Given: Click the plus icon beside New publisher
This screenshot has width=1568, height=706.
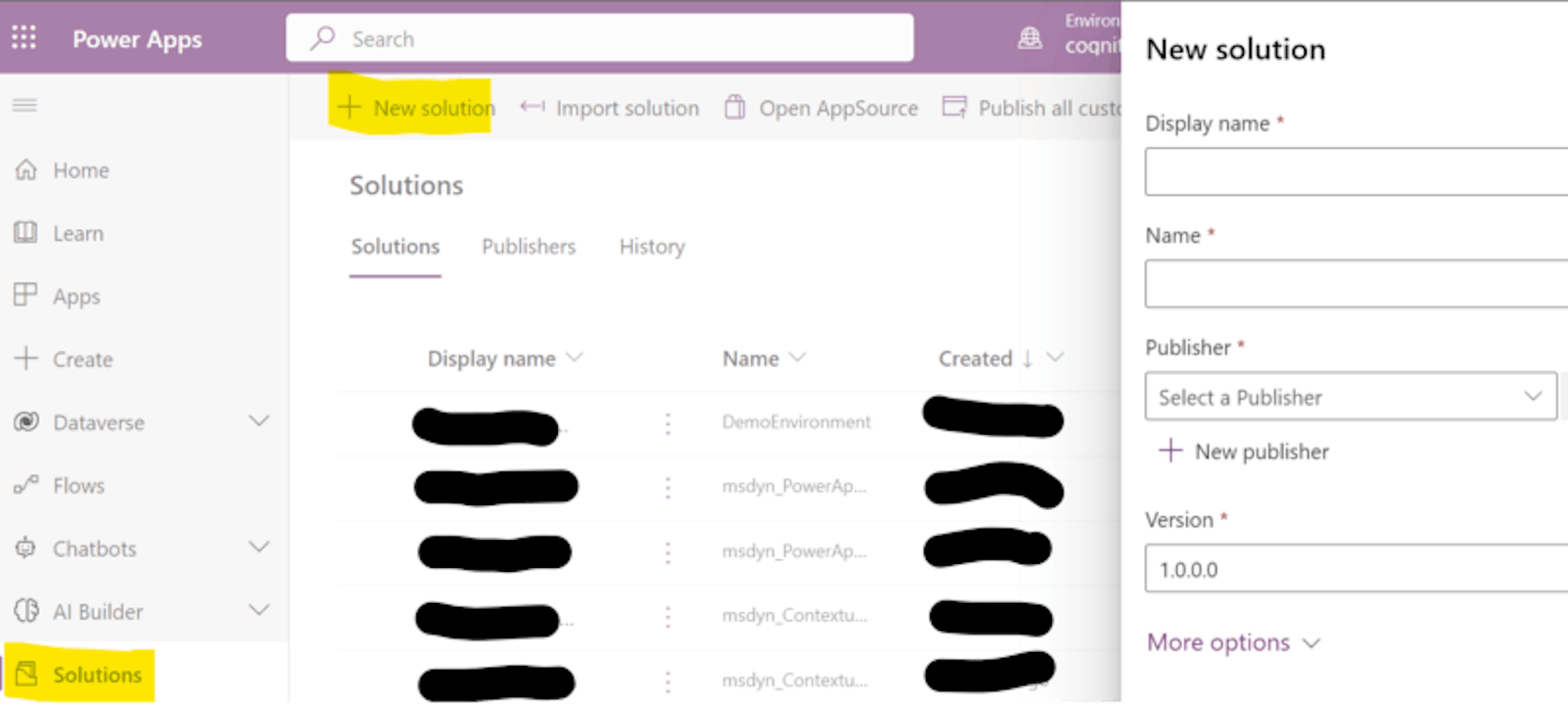Looking at the screenshot, I should 1170,451.
